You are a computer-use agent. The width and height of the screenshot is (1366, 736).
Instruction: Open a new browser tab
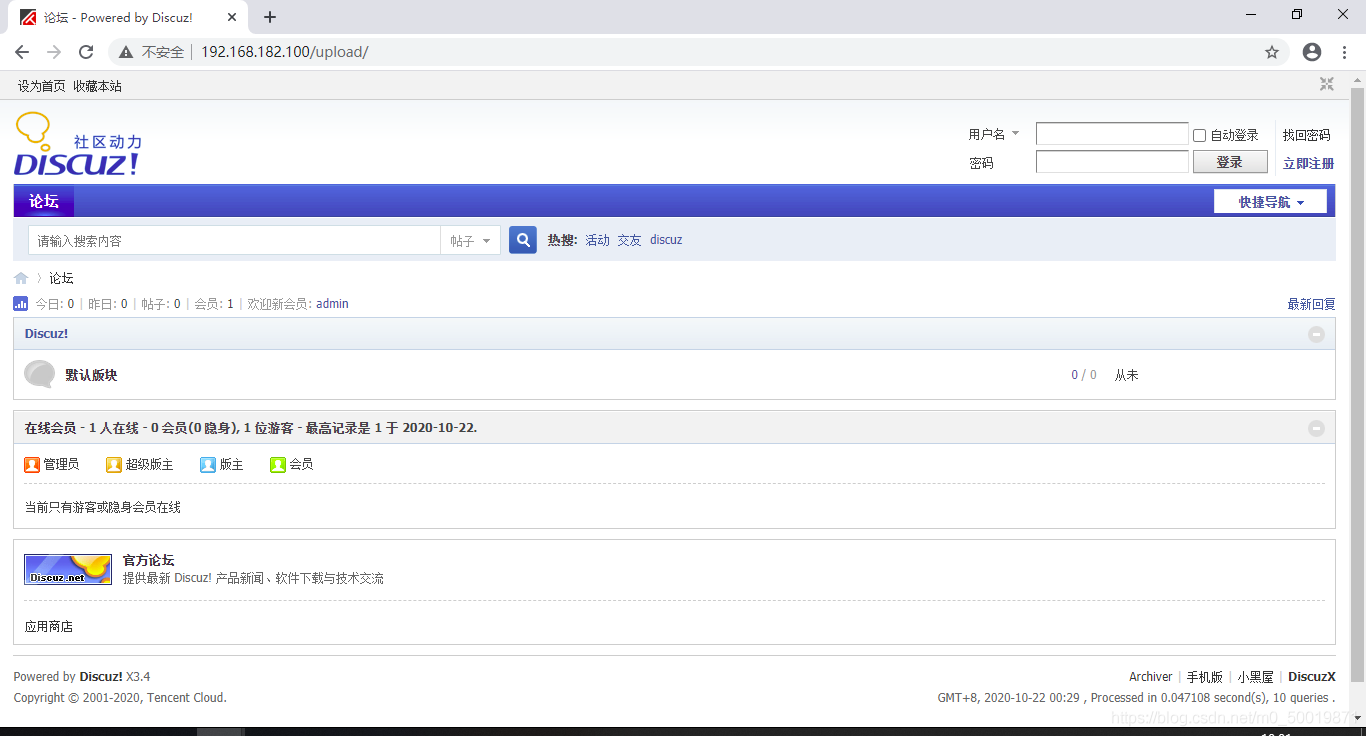pyautogui.click(x=270, y=17)
